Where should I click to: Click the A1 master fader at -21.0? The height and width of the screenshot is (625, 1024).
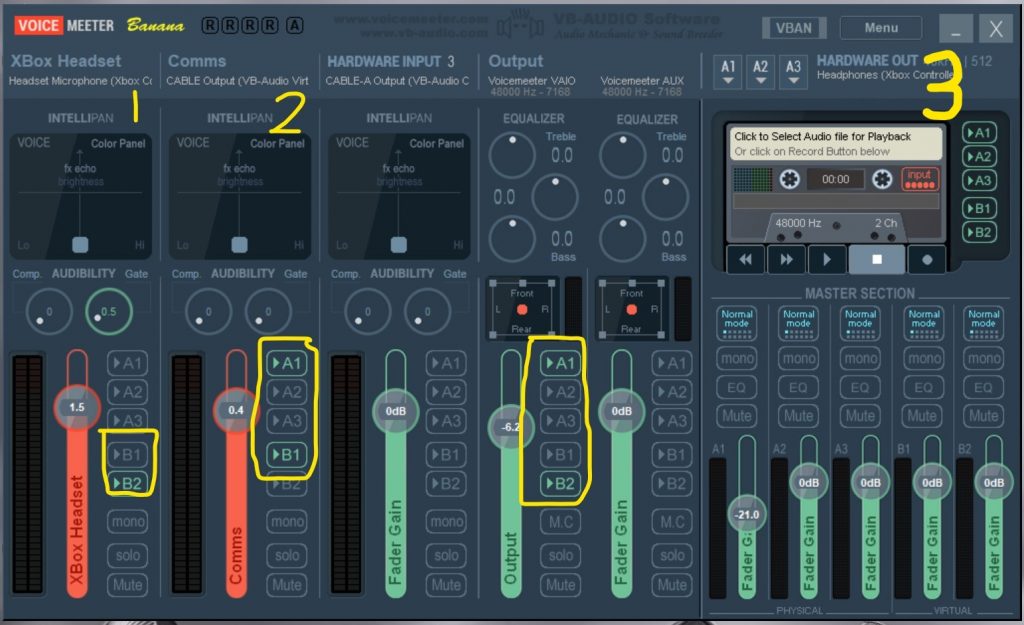(x=747, y=515)
